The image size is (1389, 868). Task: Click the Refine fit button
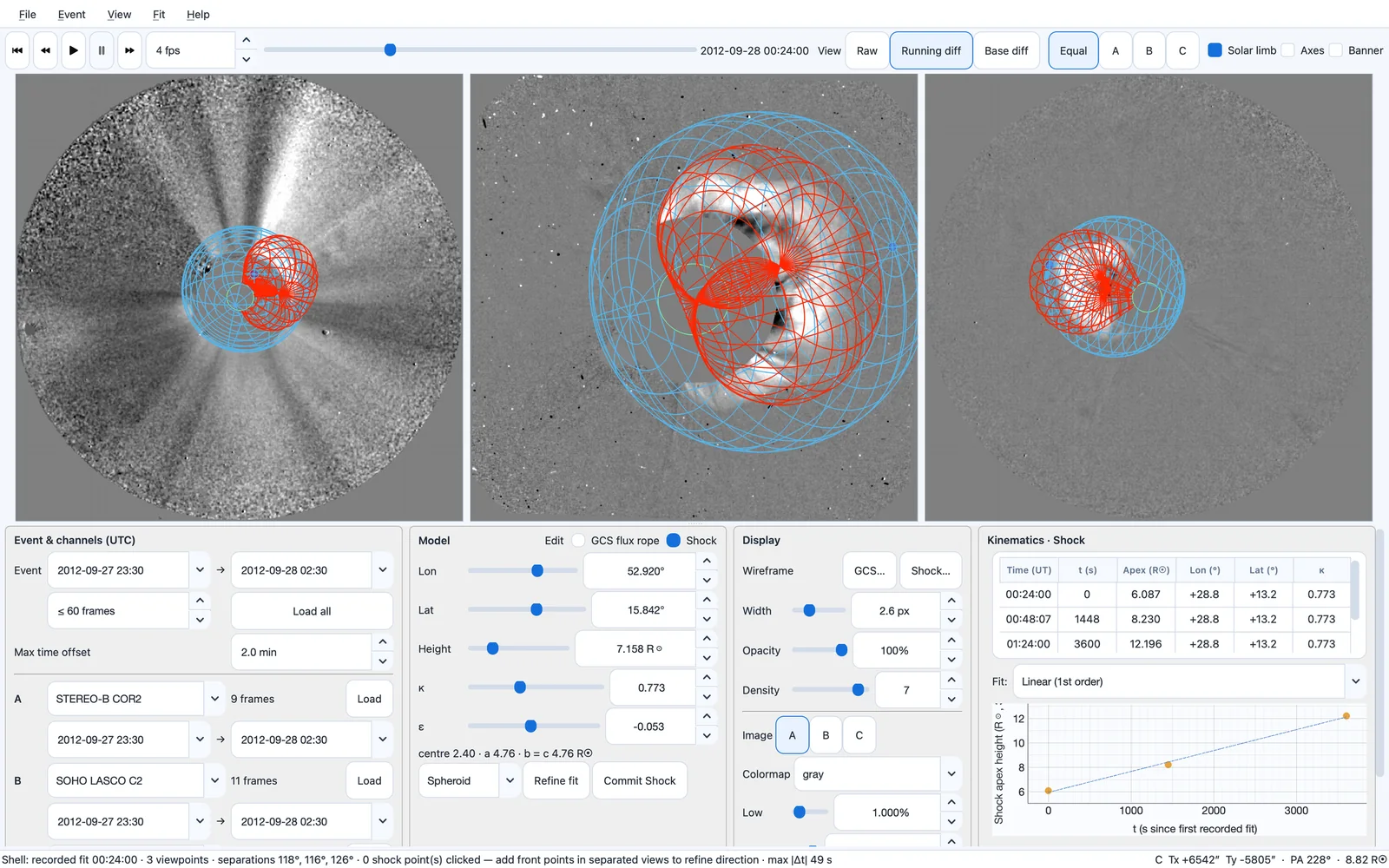point(556,780)
